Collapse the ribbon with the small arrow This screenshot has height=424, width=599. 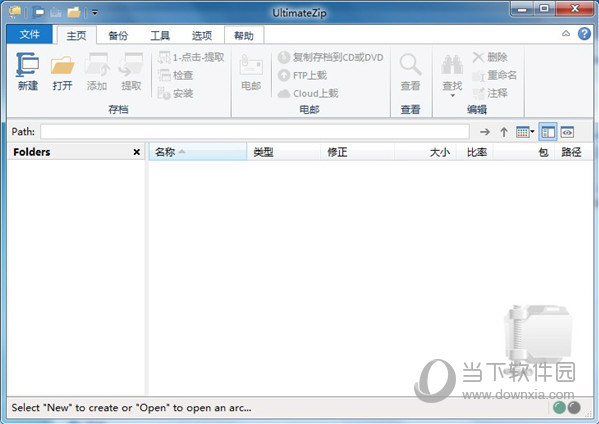click(566, 34)
